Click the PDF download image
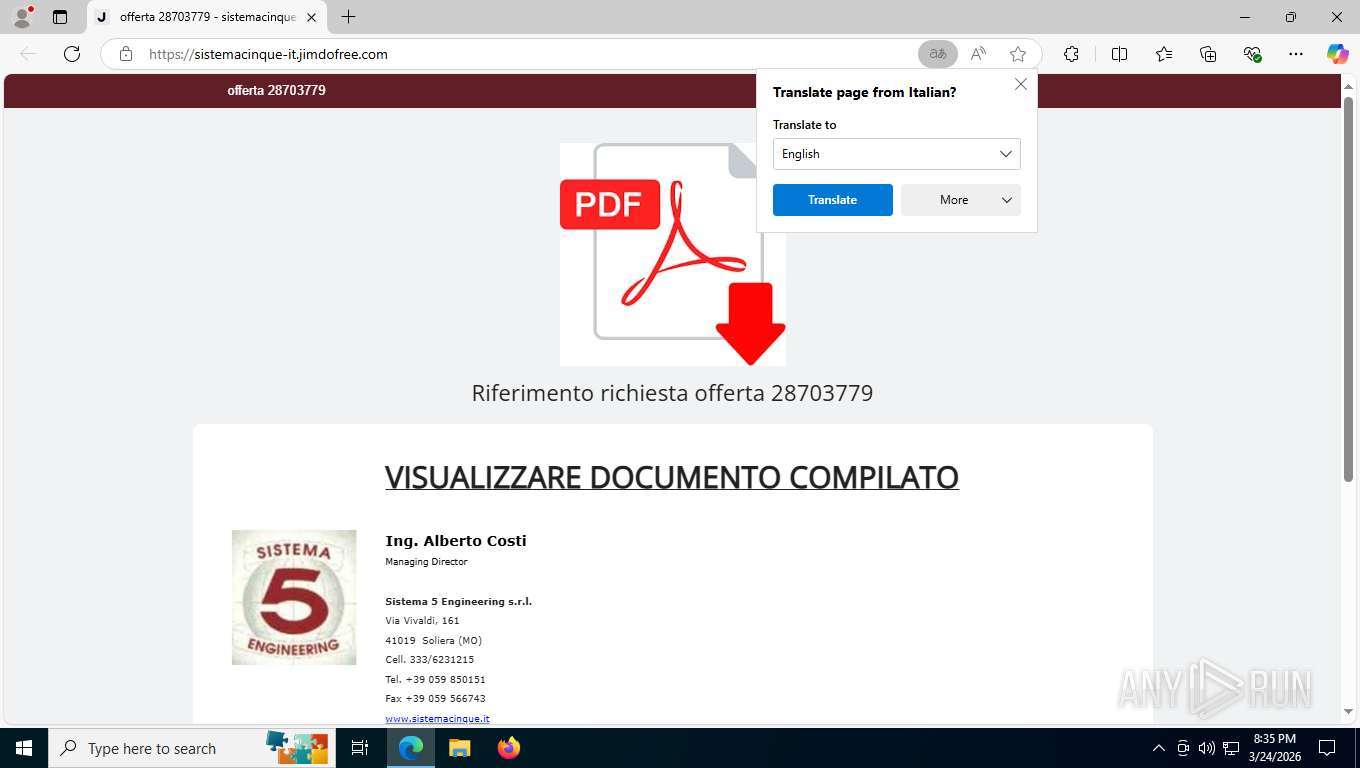1360x768 pixels. pos(673,254)
